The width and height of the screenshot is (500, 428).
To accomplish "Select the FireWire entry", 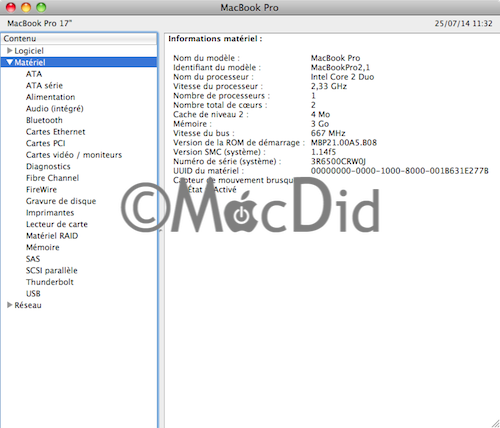I will [x=41, y=190].
